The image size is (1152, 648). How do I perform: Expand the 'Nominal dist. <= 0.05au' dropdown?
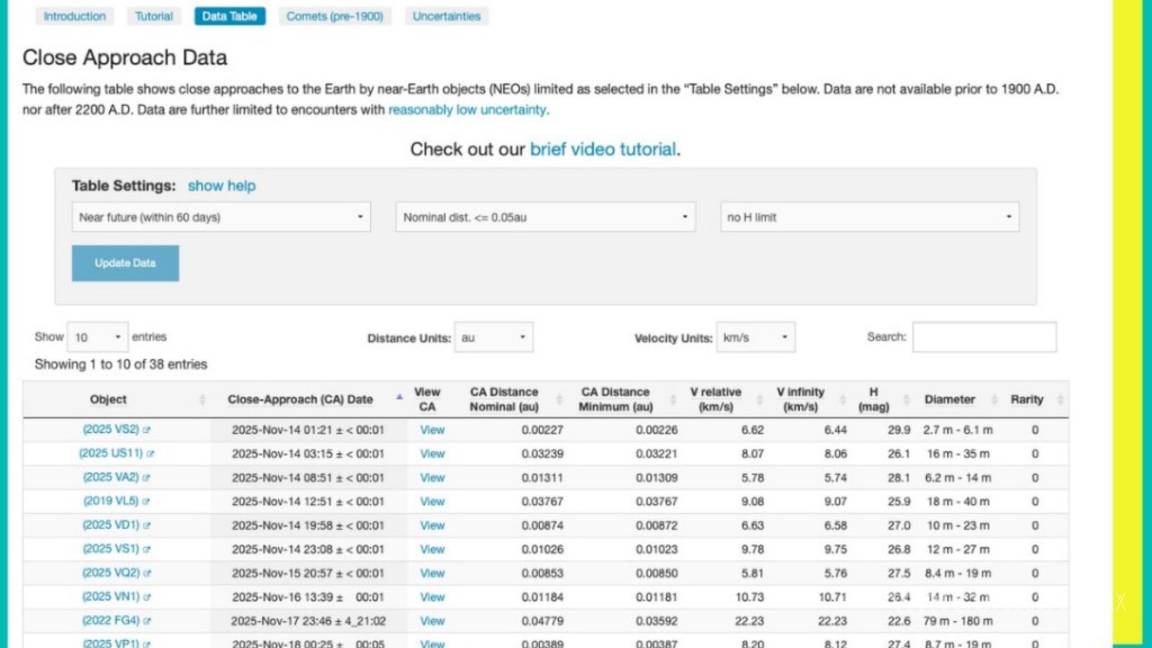click(x=545, y=217)
